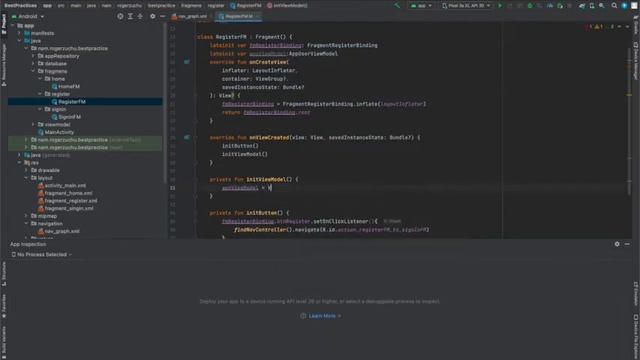640x360 pixels.
Task: Open MainActivity in project tree
Action: (56, 132)
